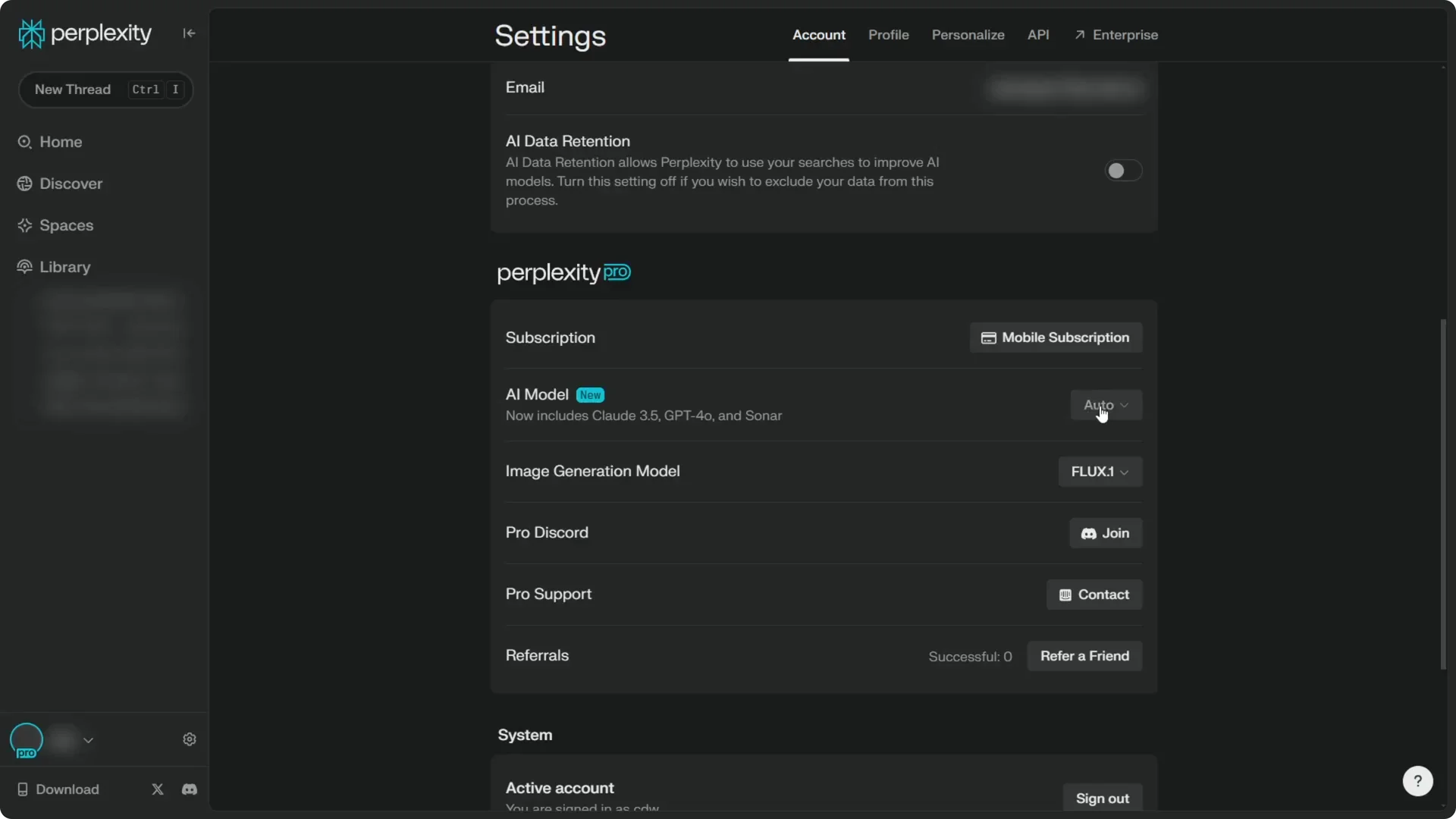Image resolution: width=1456 pixels, height=819 pixels.
Task: Open the API settings tab
Action: point(1038,35)
